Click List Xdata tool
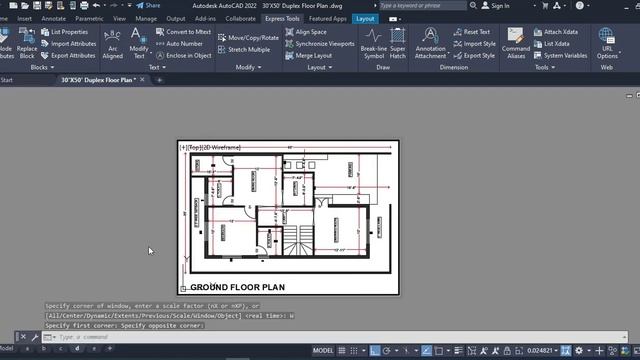The width and height of the screenshot is (640, 360). point(551,44)
